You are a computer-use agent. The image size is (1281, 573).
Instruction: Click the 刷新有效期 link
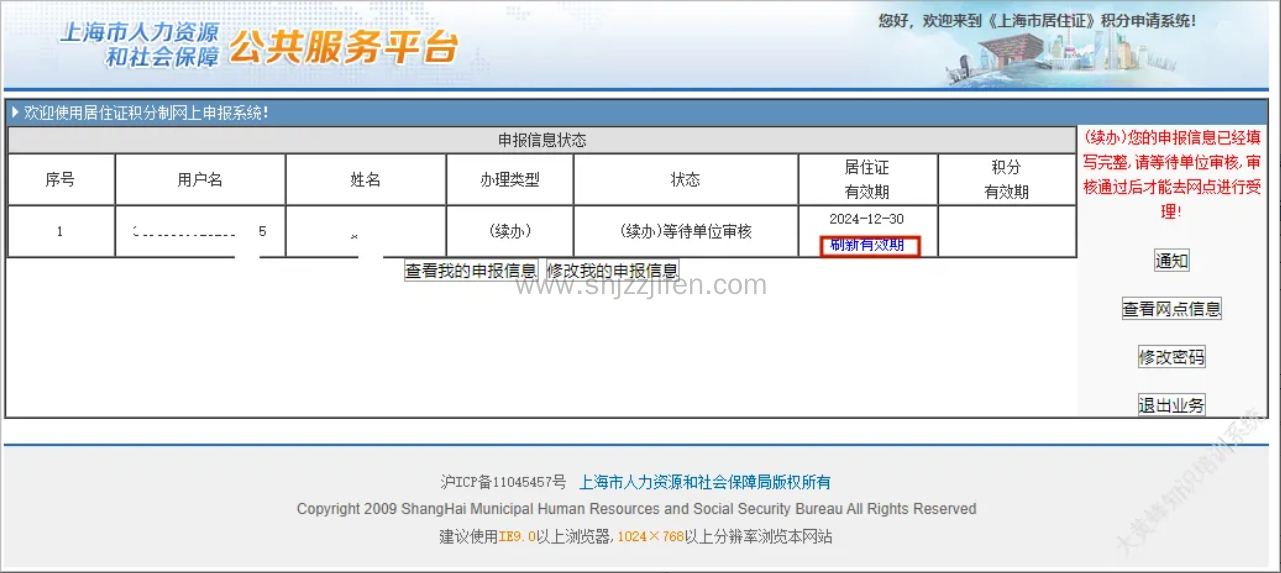pyautogui.click(x=868, y=246)
